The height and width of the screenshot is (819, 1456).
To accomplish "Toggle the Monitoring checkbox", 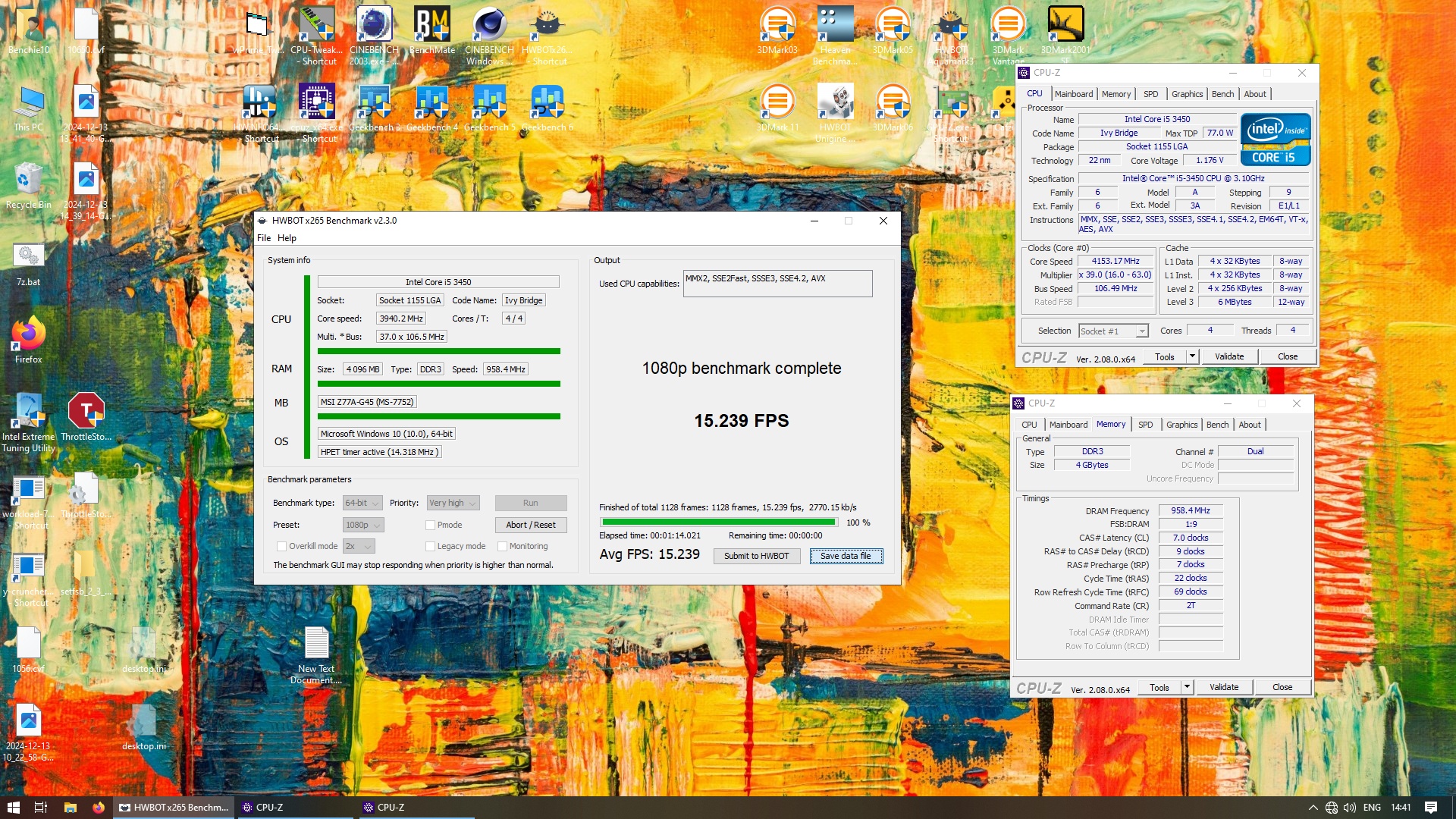I will (x=502, y=546).
